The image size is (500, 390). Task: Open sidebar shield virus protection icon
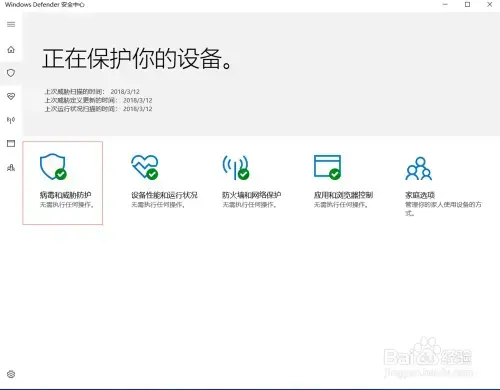click(x=11, y=73)
